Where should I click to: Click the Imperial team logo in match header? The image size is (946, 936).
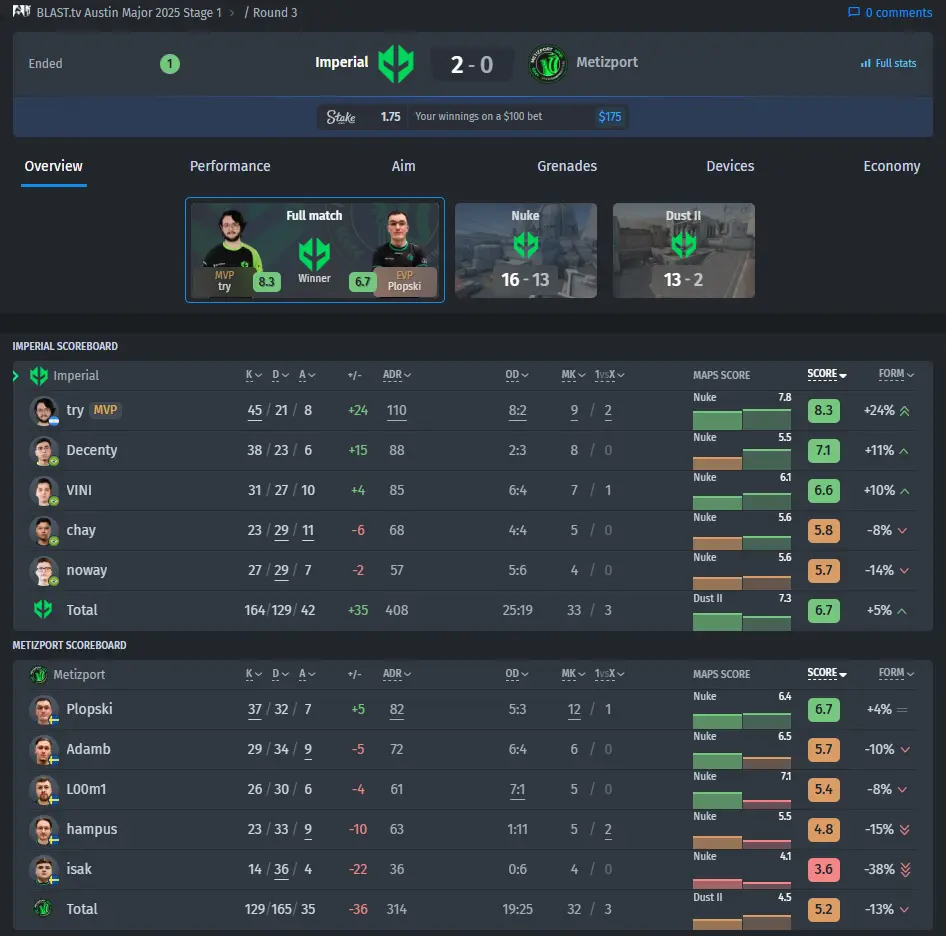396,63
